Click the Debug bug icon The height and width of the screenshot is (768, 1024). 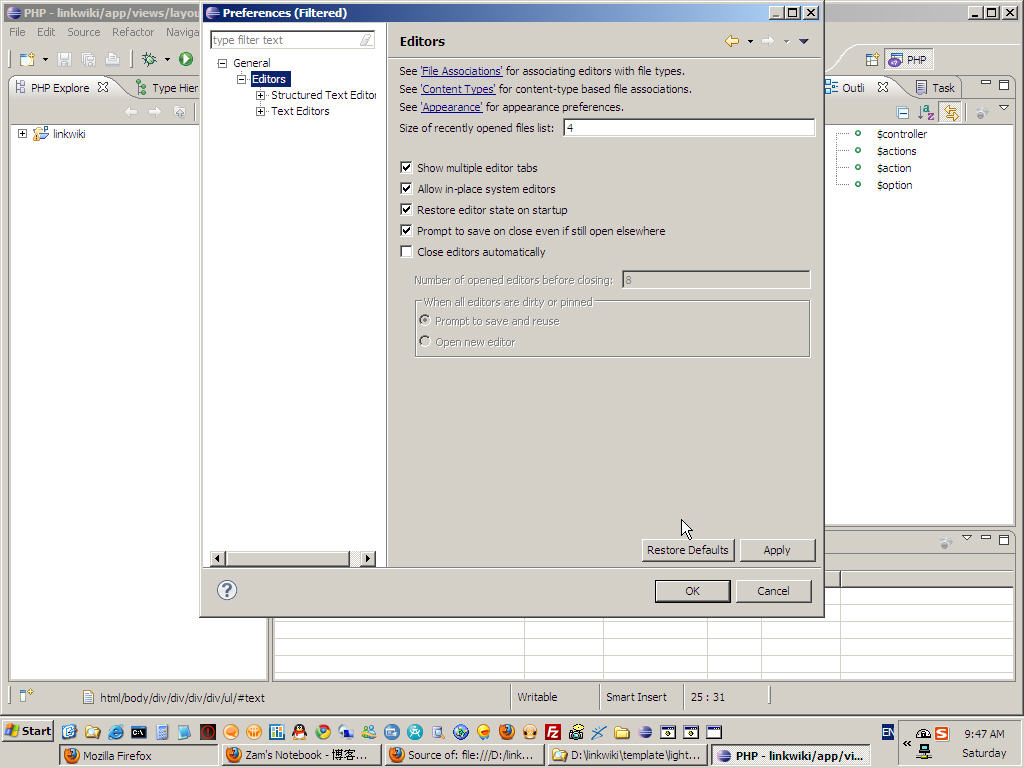click(150, 59)
